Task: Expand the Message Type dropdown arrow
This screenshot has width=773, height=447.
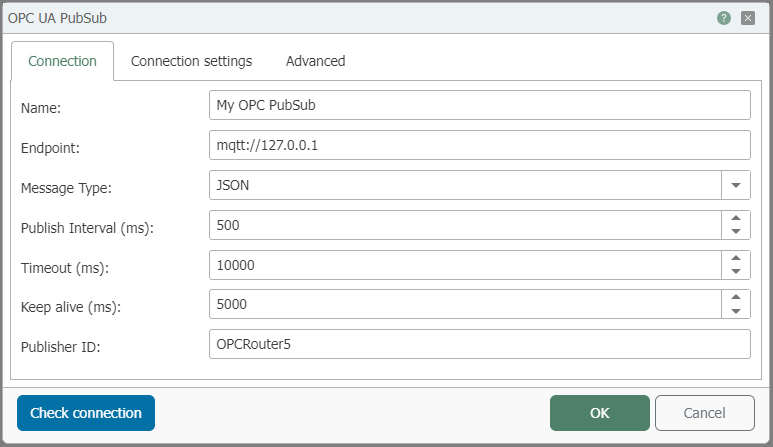Action: point(736,185)
